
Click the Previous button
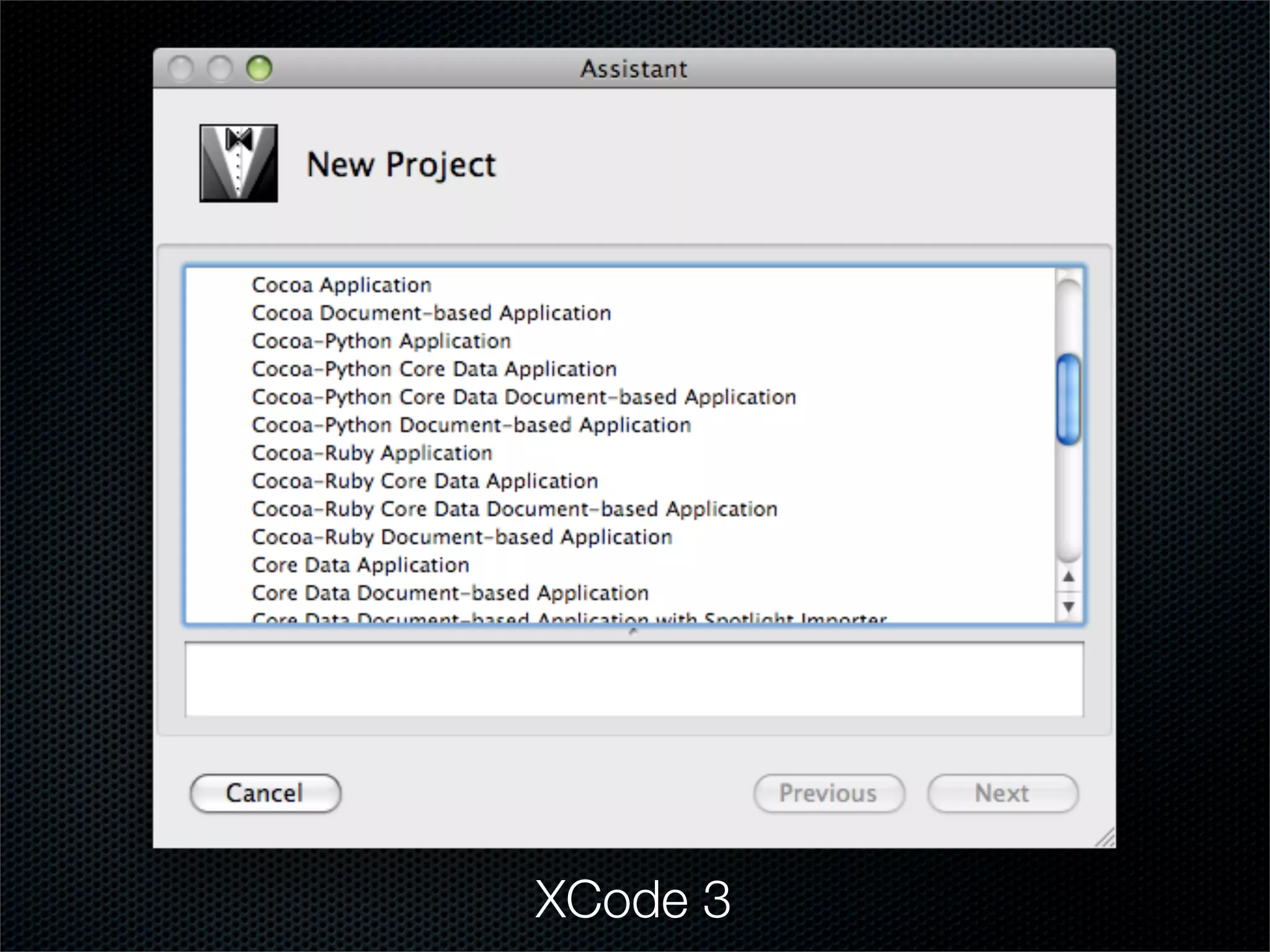tap(828, 793)
